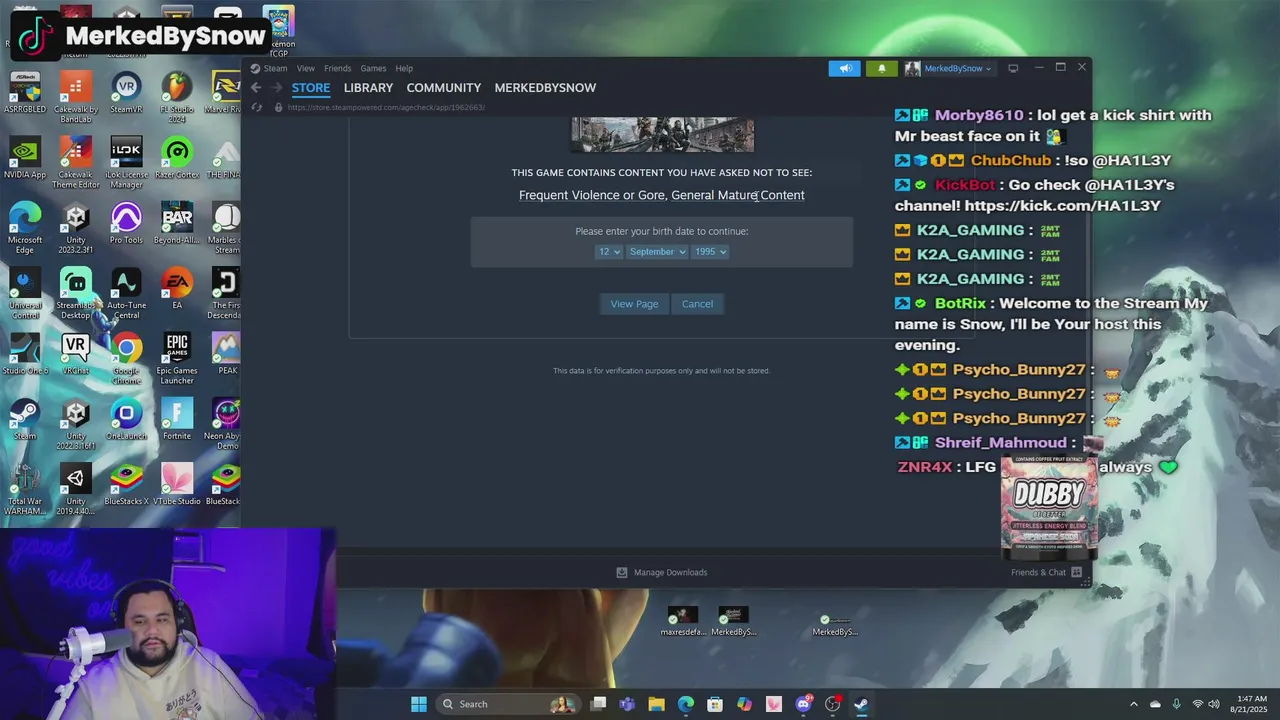This screenshot has width=1280, height=720.
Task: Open the Games menu
Action: coord(373,68)
